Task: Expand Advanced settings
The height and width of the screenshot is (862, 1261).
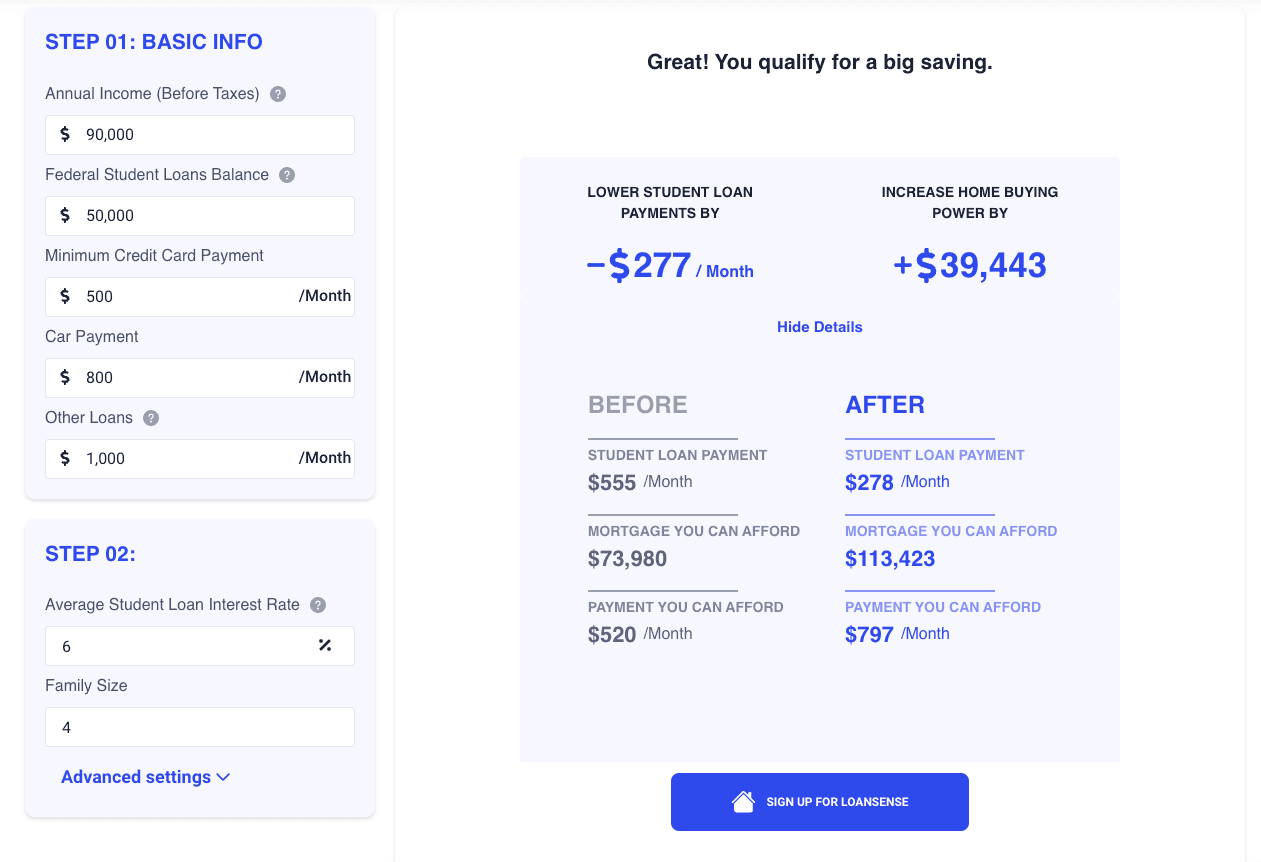Action: point(136,777)
